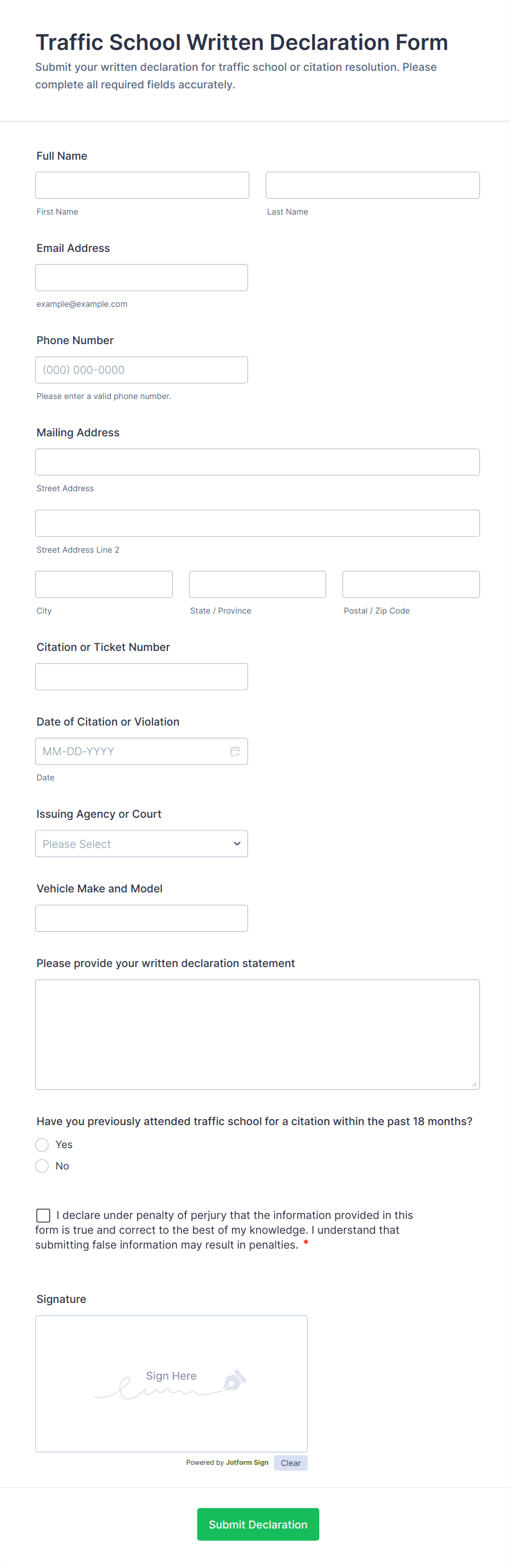Click the City input box
The image size is (510, 1568).
104,585
